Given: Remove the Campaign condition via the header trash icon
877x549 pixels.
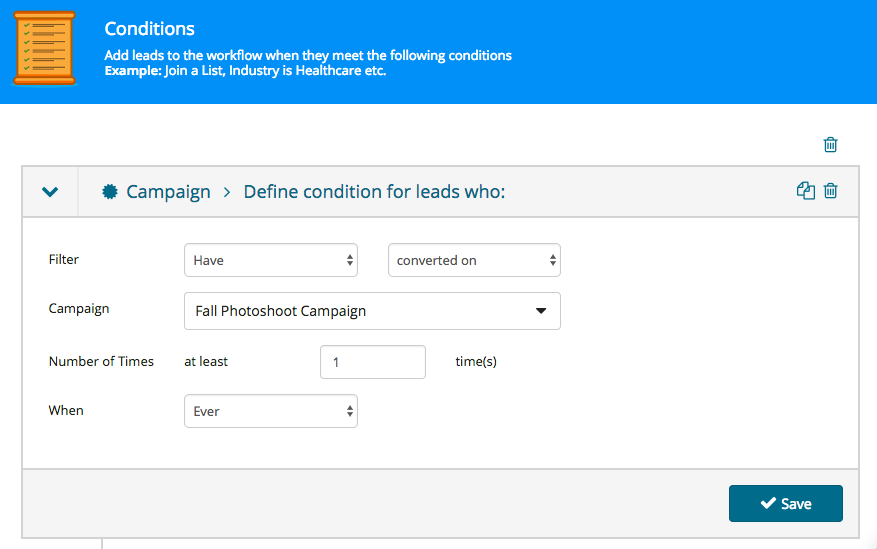Looking at the screenshot, I should point(831,191).
